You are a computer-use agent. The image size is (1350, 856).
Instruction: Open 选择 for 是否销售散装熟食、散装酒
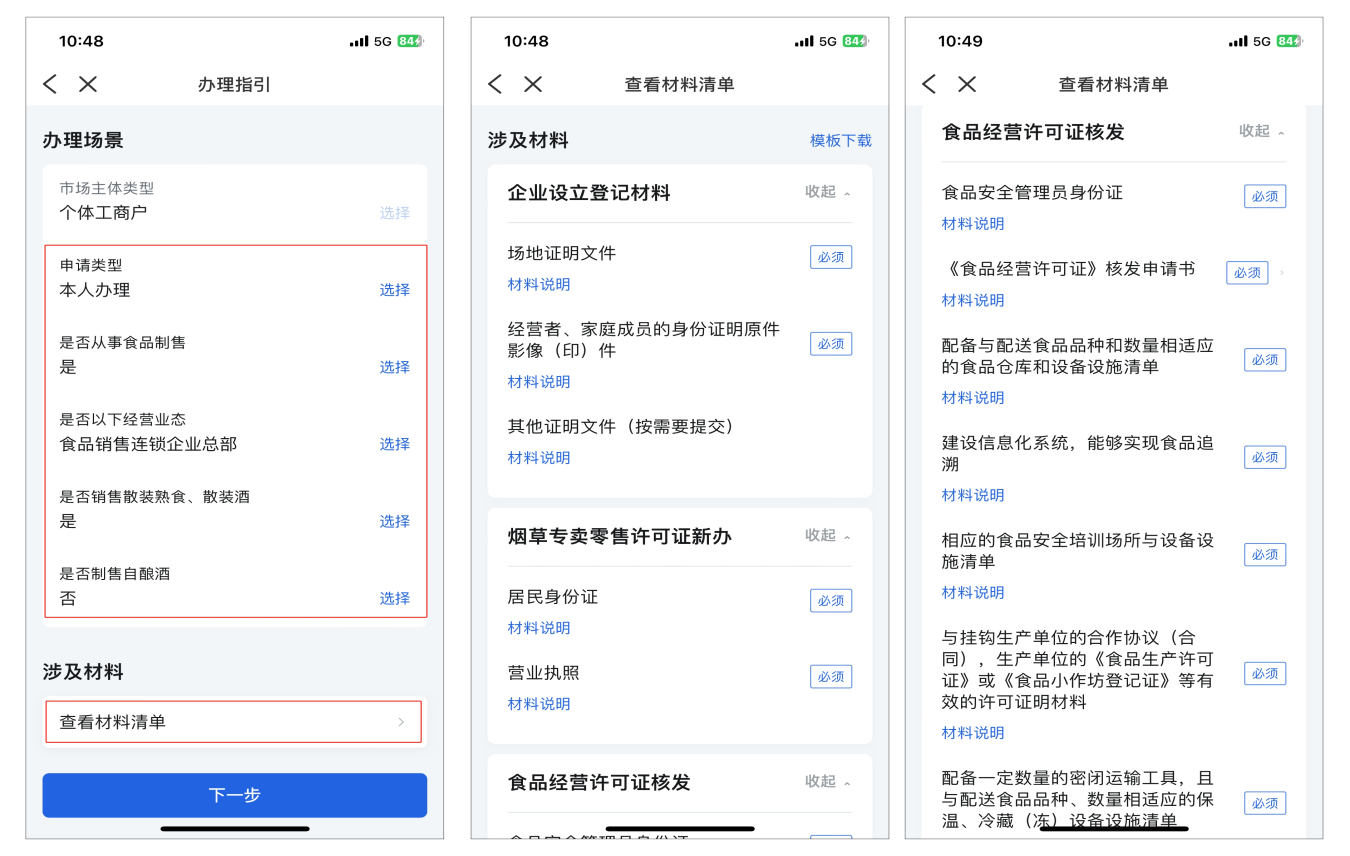pyautogui.click(x=394, y=521)
